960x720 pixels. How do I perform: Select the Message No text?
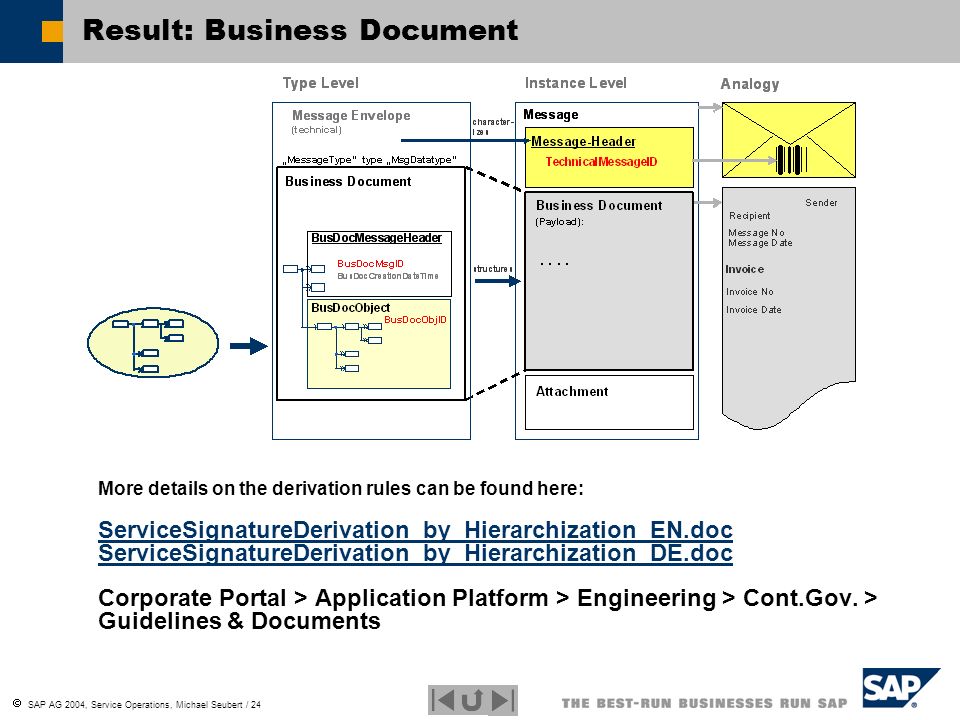pyautogui.click(x=756, y=233)
